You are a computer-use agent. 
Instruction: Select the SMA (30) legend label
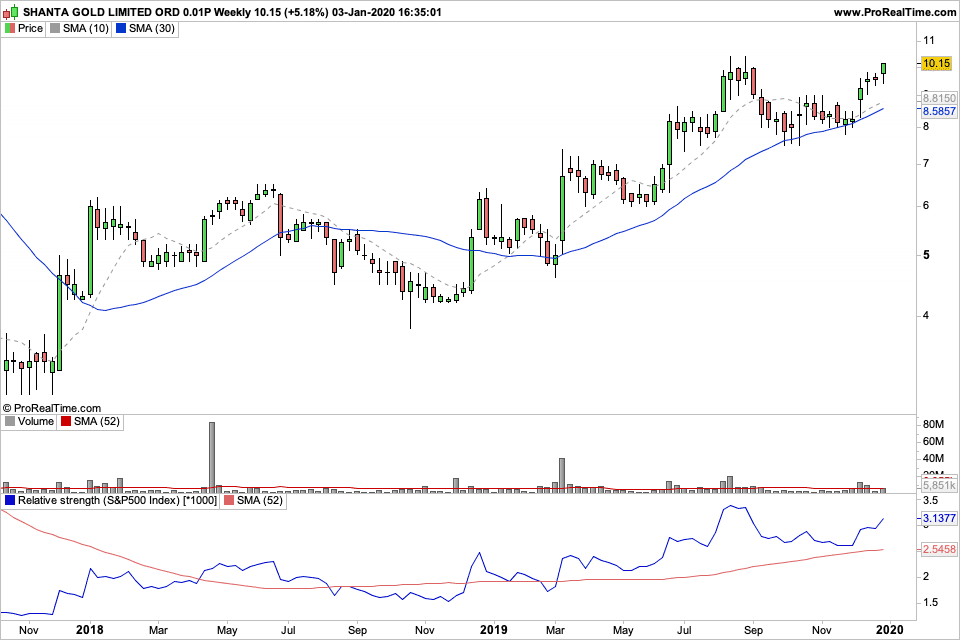click(x=152, y=28)
